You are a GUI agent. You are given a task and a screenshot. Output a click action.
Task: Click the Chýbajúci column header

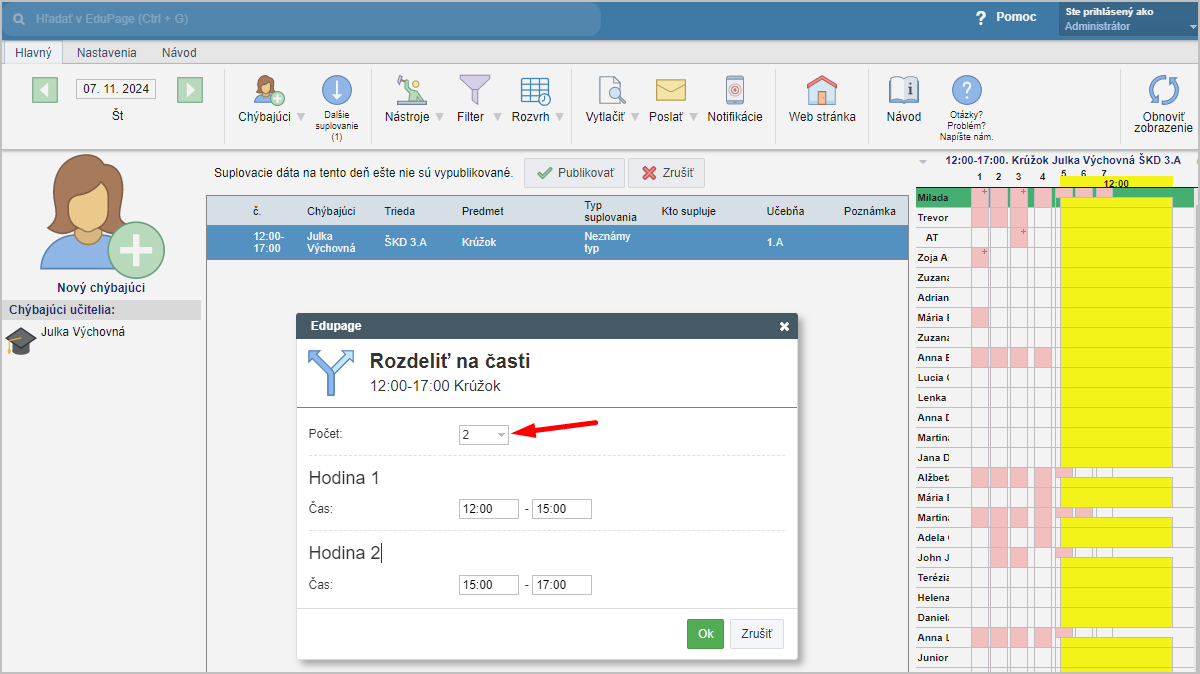[x=331, y=211]
